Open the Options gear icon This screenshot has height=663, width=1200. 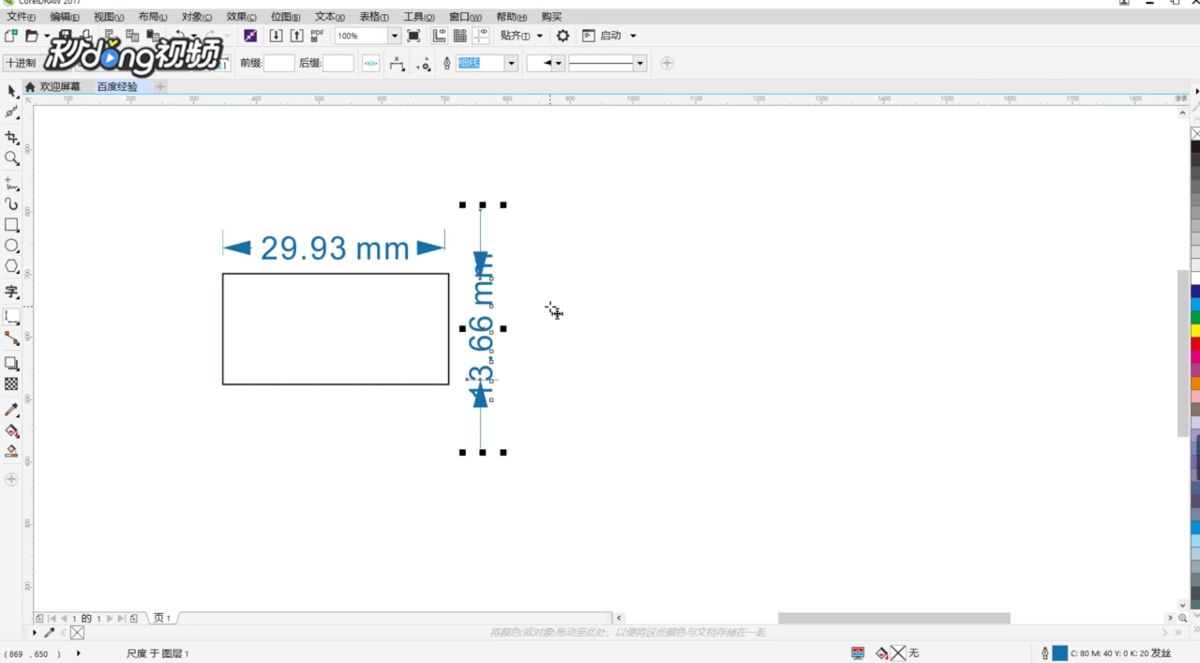click(563, 36)
